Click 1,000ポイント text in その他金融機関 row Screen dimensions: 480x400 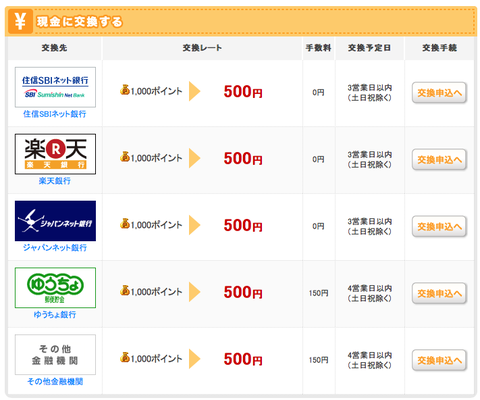pos(156,359)
